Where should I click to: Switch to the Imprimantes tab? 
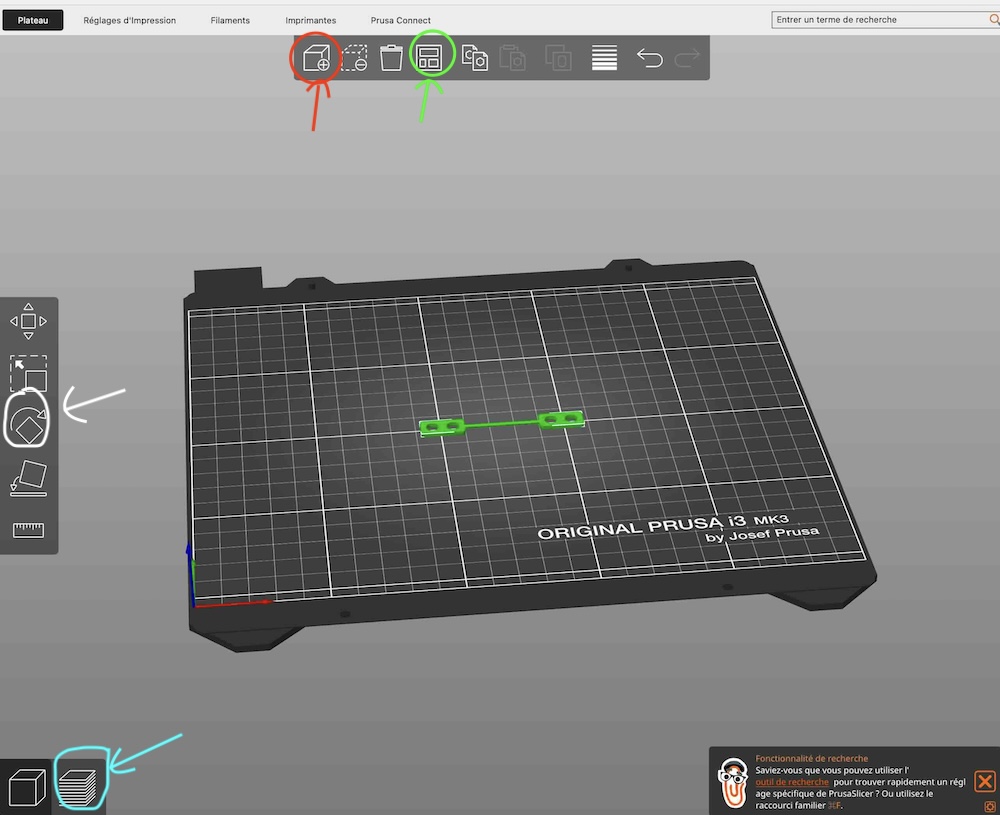click(311, 20)
